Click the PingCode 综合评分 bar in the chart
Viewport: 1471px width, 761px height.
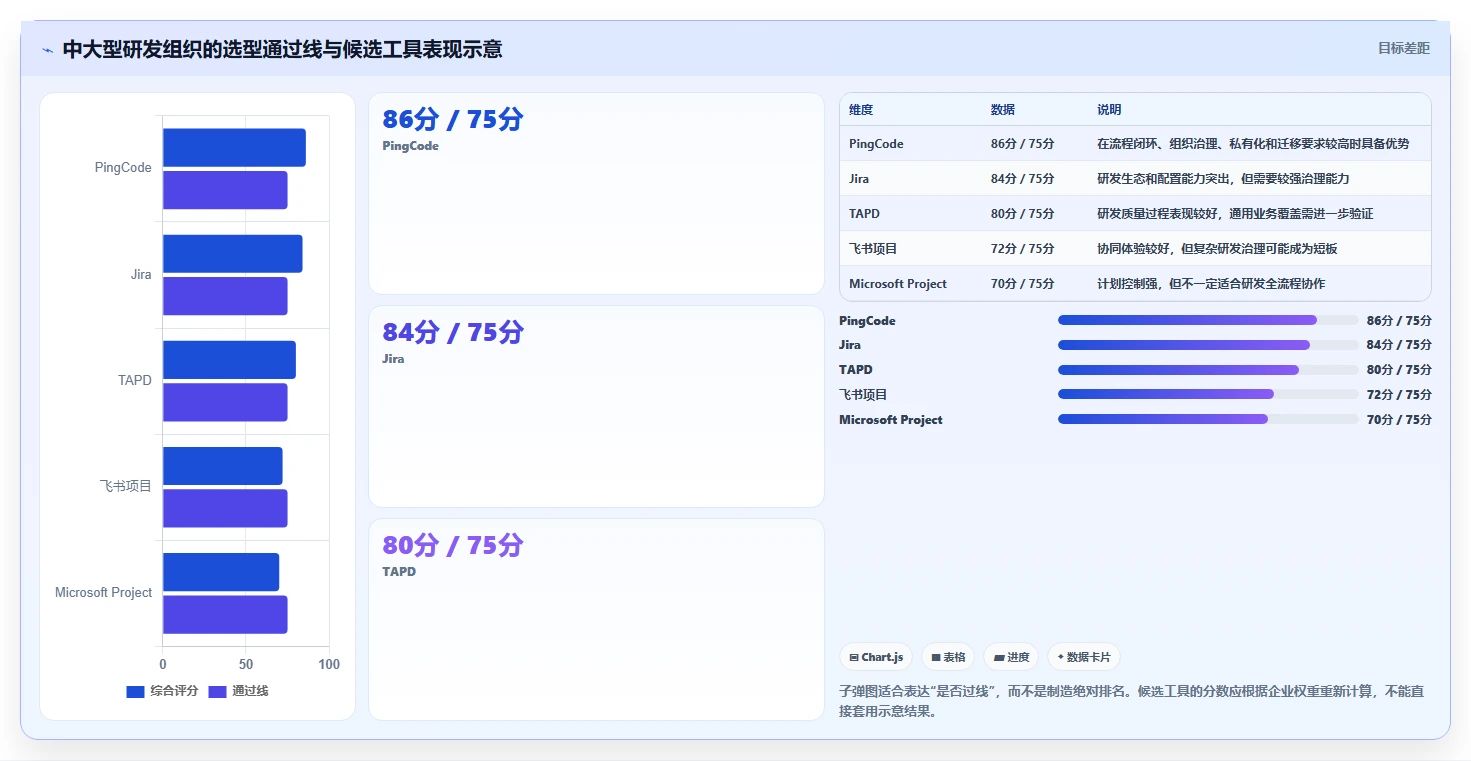point(234,147)
